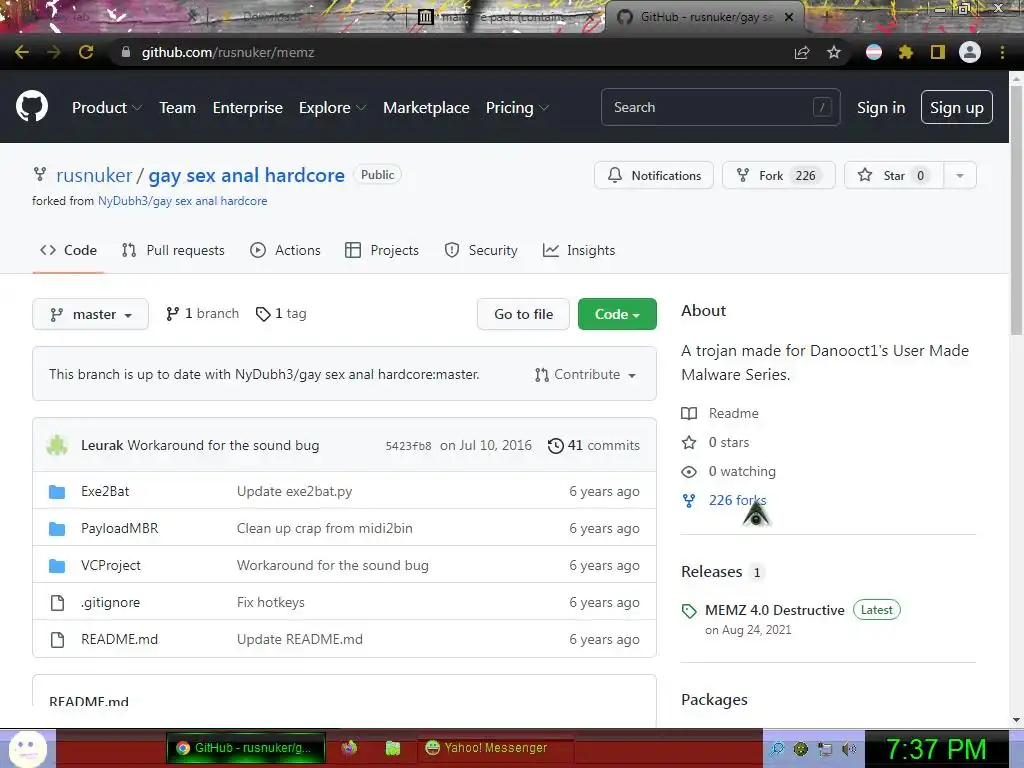Click the smiley start button on taskbar
This screenshot has height=768, width=1024.
coord(27,748)
